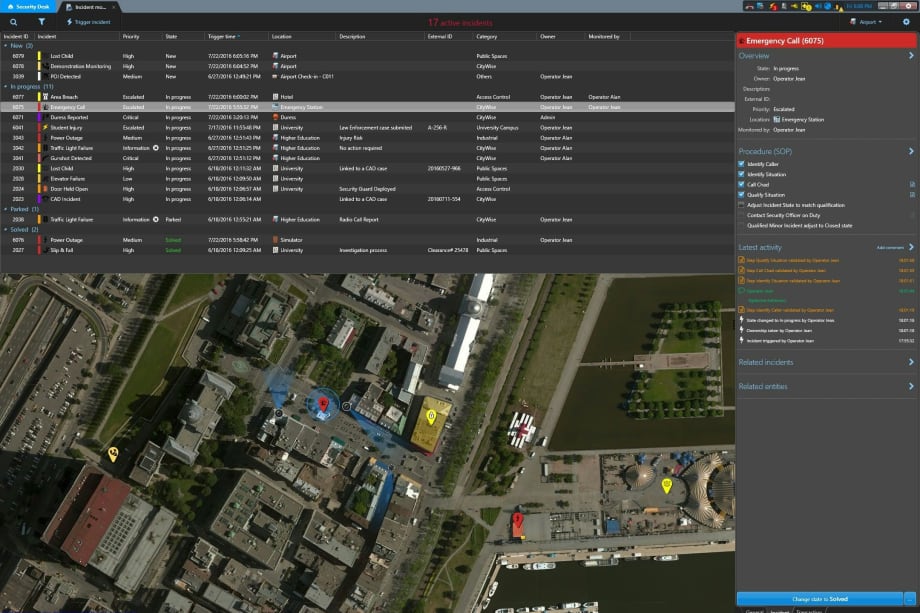Check Contact Security Officer on Duty
Screen dimensions: 920x613
tap(740, 215)
